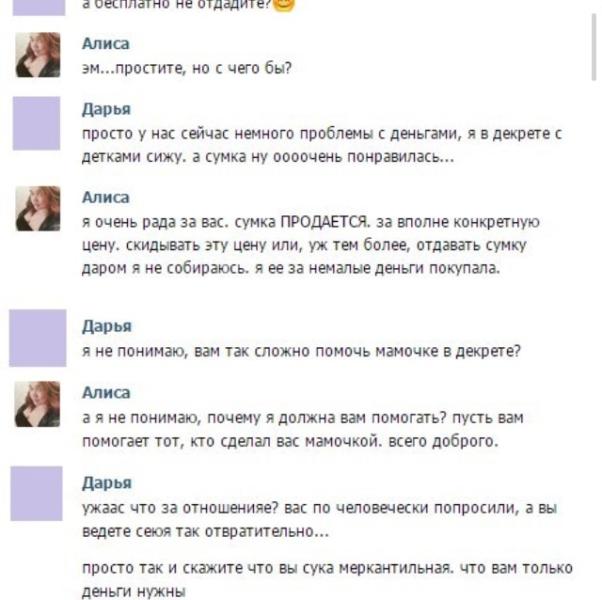The height and width of the screenshot is (600, 602).
Task: Open Дарья's avatar beside 'я не понимаю'
Action: 38,338
